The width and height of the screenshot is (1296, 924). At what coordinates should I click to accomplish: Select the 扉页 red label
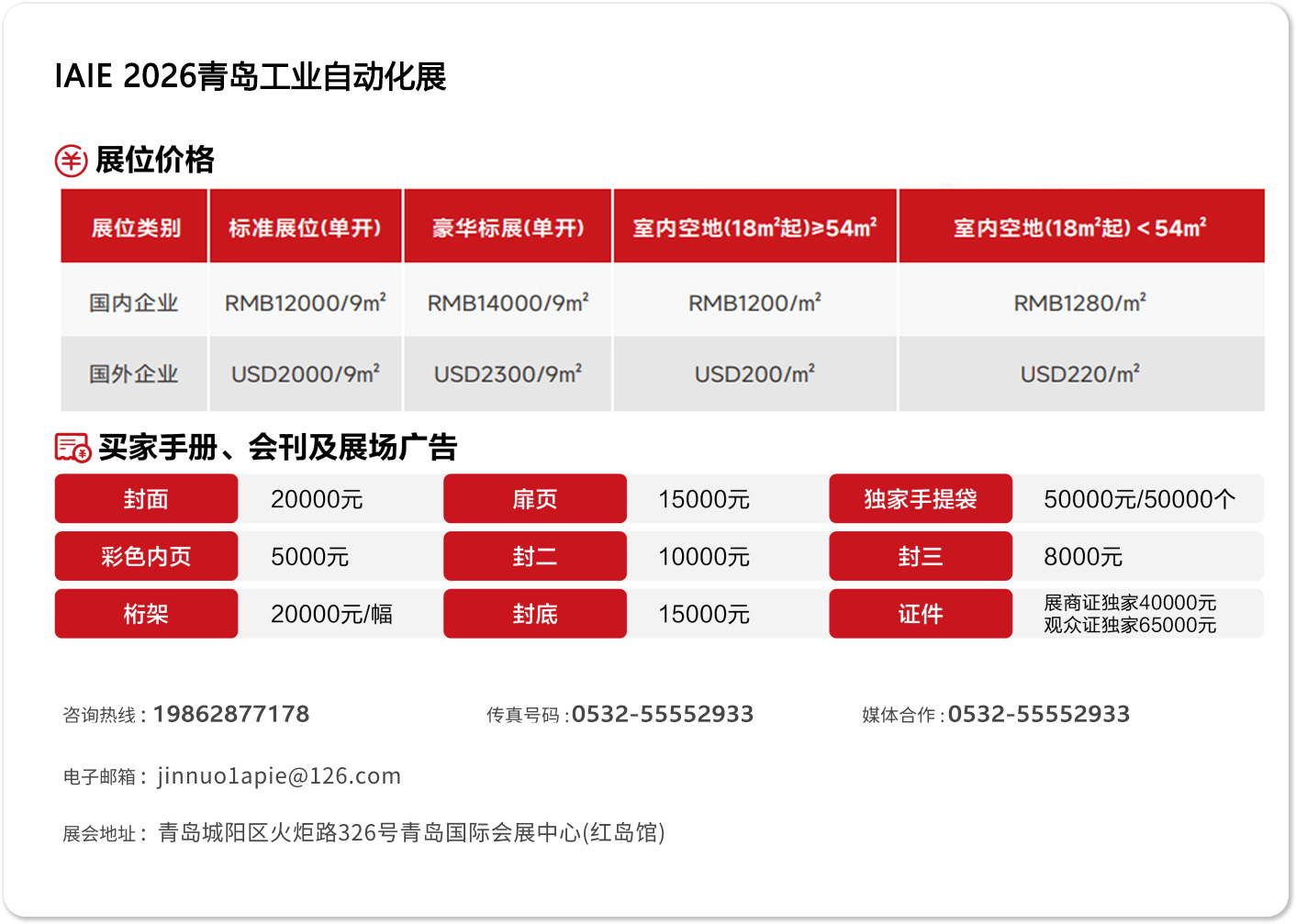tap(534, 499)
